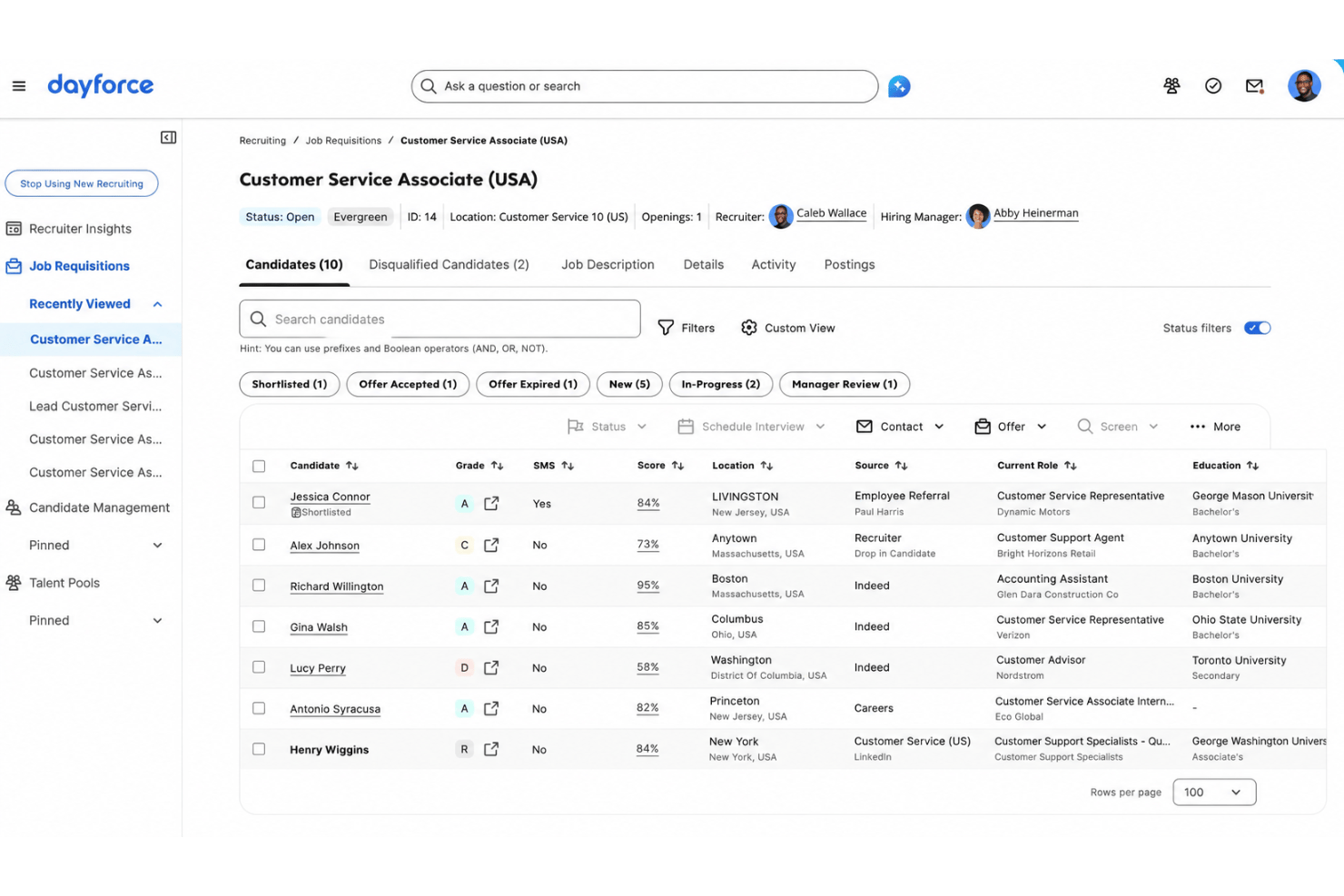1344x896 pixels.
Task: Open recruiter Caleb Wallace link
Action: [x=831, y=213]
